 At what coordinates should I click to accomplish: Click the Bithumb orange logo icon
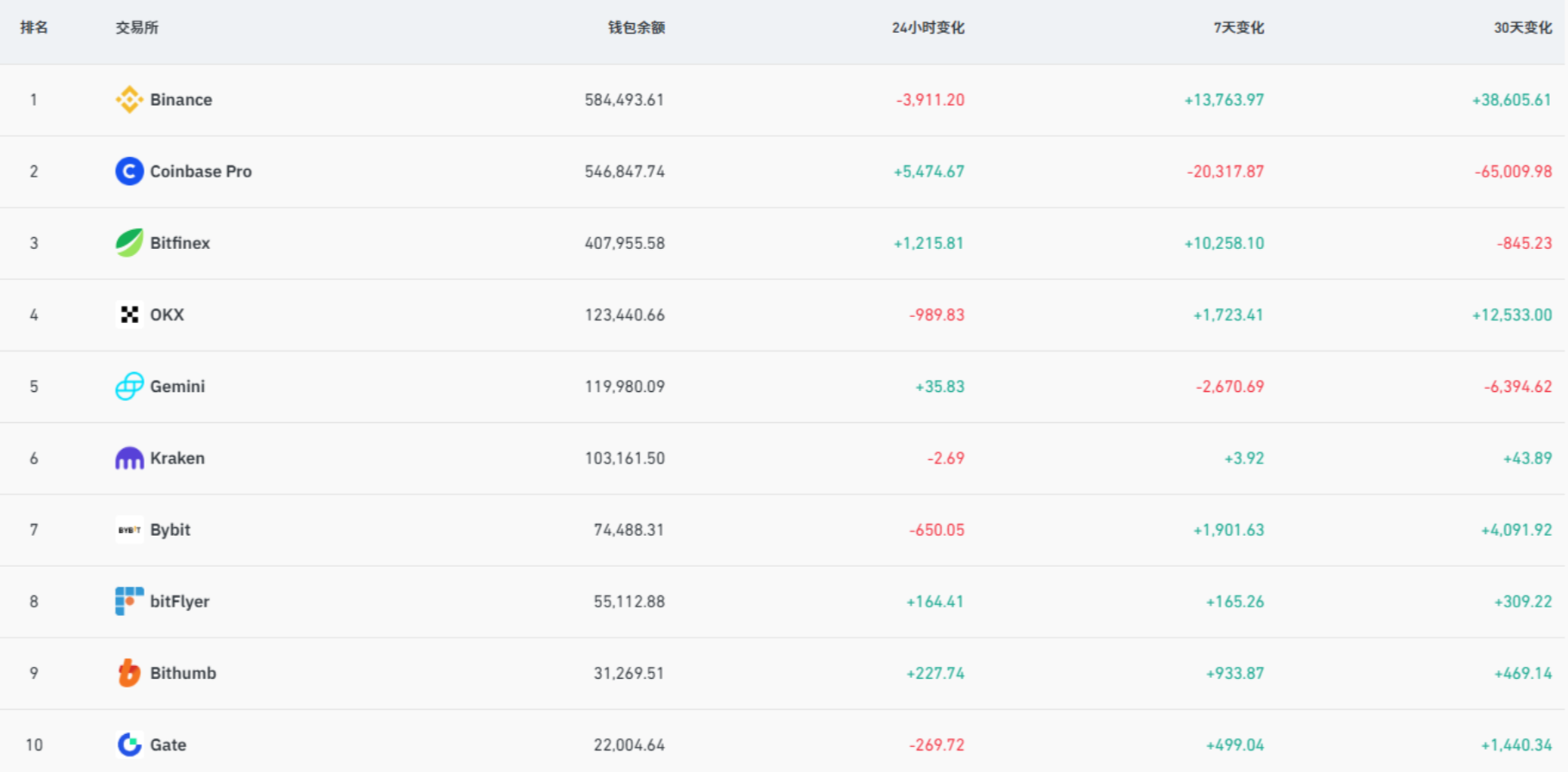(129, 673)
